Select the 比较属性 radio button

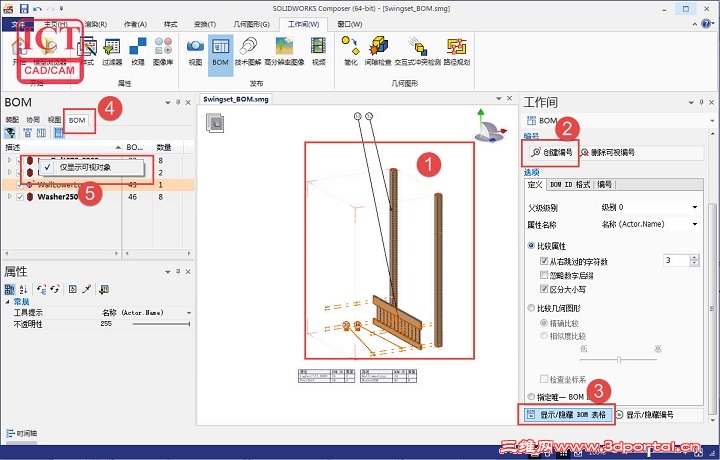point(531,246)
